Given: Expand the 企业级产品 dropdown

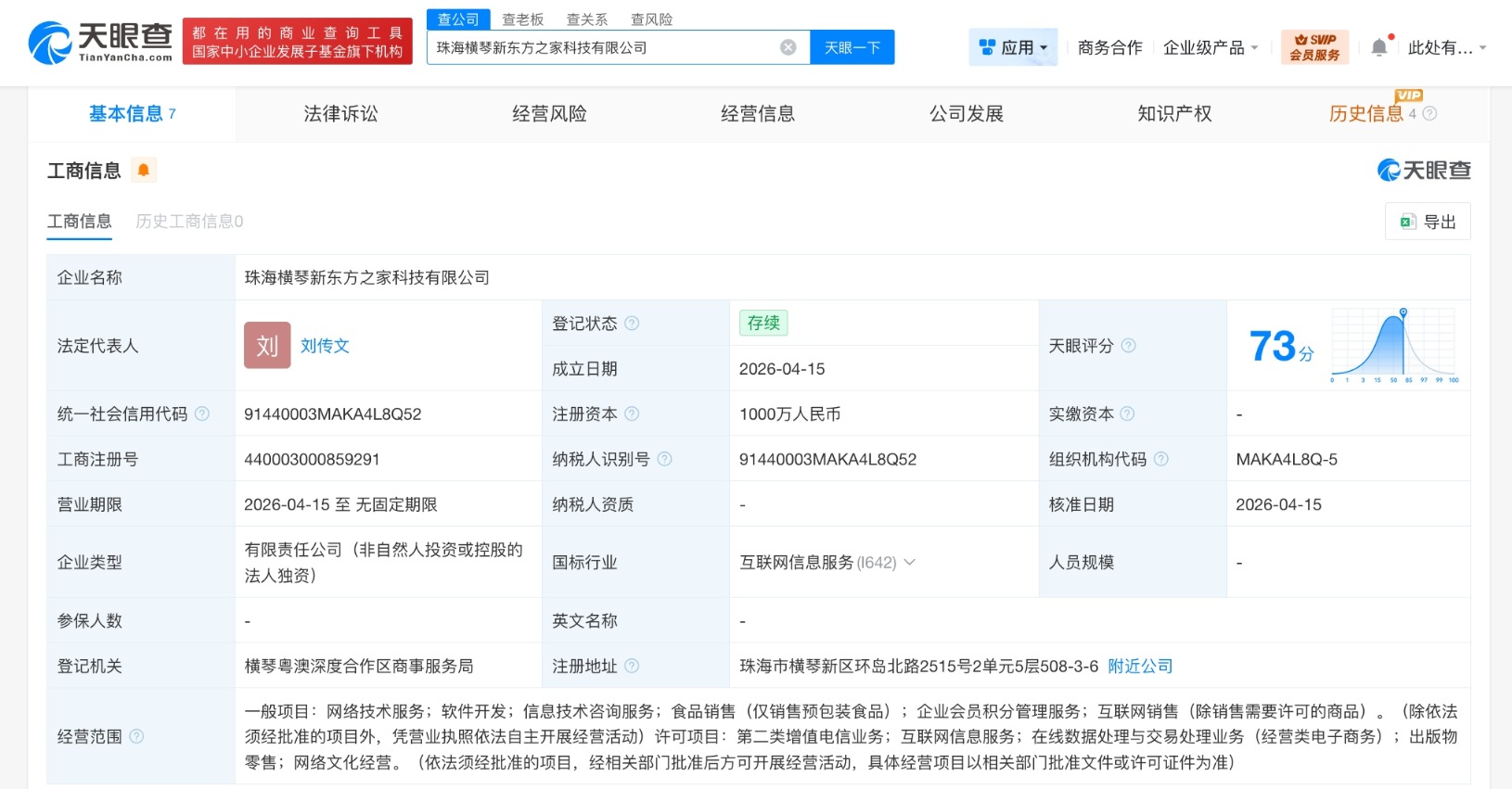Looking at the screenshot, I should click(x=1211, y=47).
